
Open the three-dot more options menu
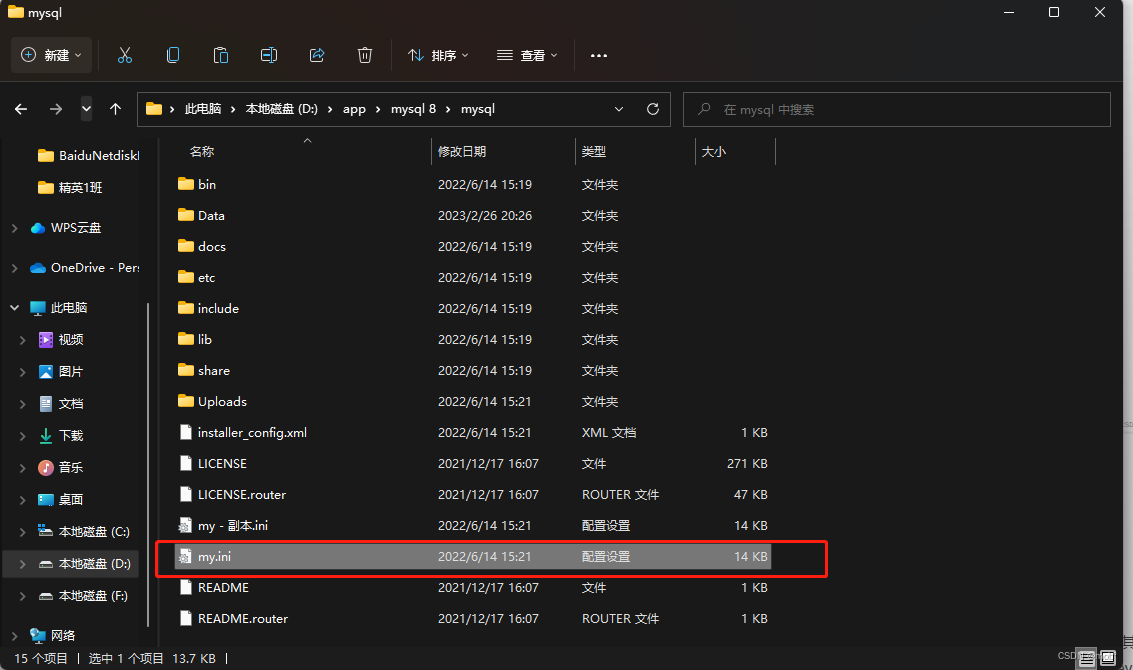point(598,56)
